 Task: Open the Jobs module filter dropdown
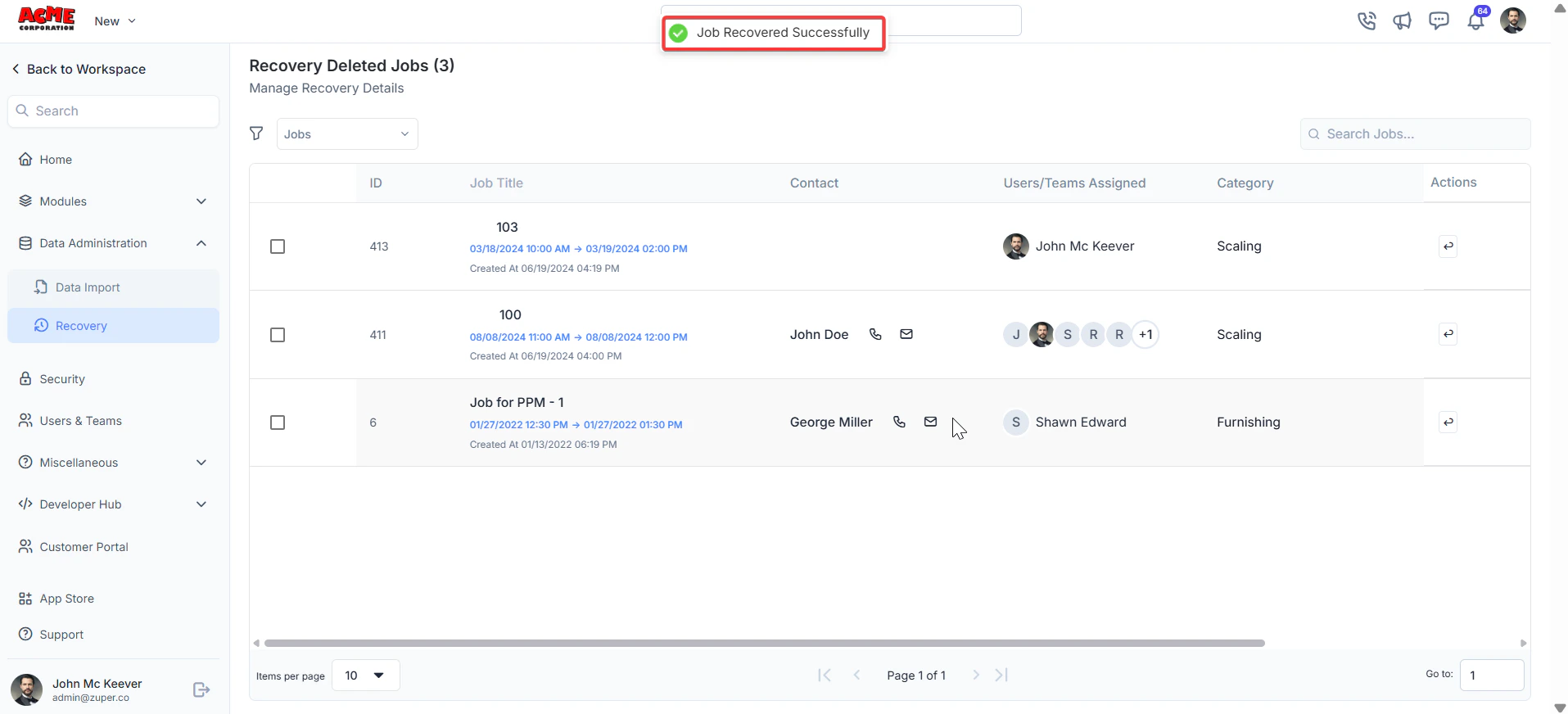(x=347, y=133)
